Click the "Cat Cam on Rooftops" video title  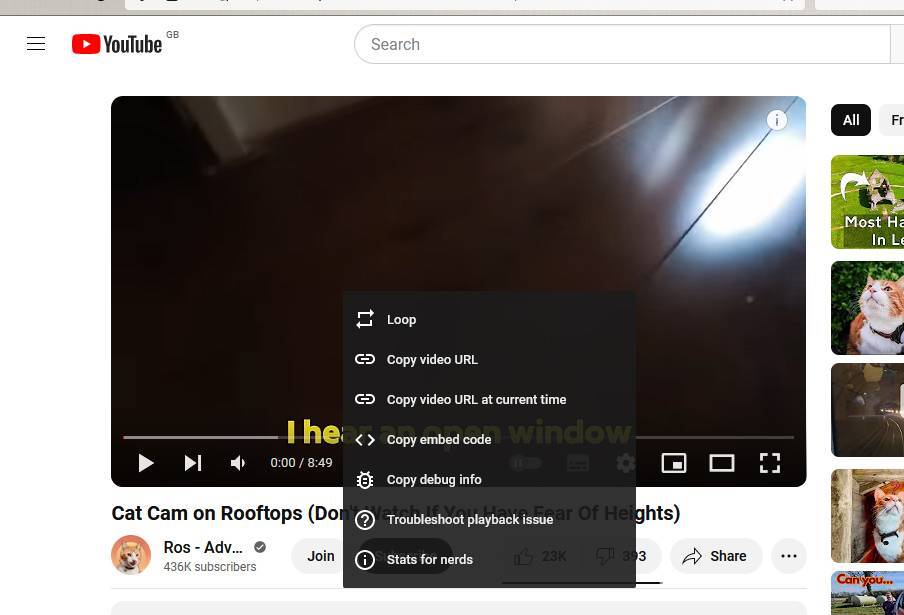pyautogui.click(x=396, y=513)
